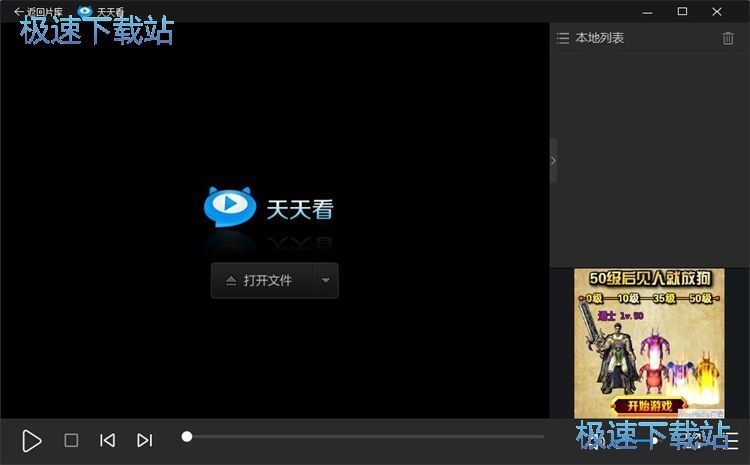Expand the dropdown arrow next to 打开文件
Image resolution: width=750 pixels, height=465 pixels.
[326, 280]
